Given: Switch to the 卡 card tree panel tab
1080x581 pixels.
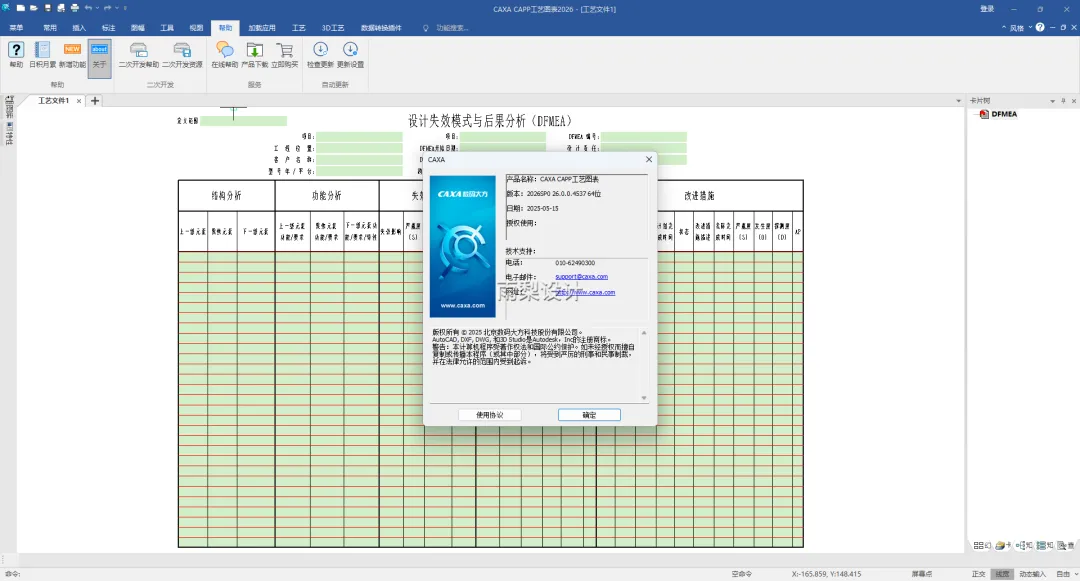Looking at the screenshot, I should coord(1003,546).
